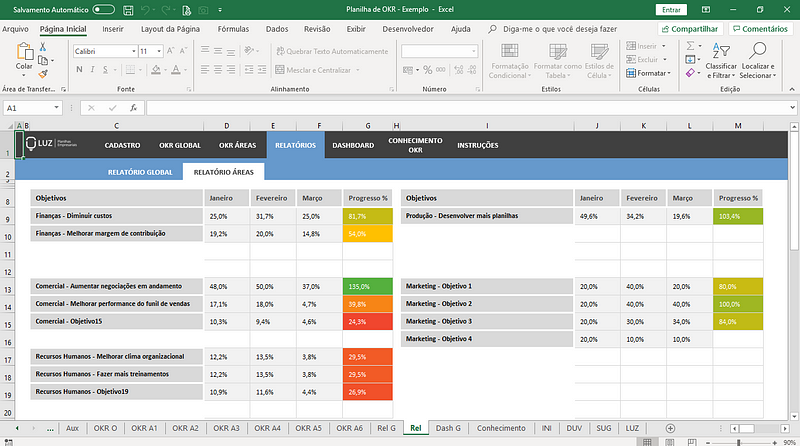
Task: Switch to the Dash G sheet tab
Action: point(448,428)
